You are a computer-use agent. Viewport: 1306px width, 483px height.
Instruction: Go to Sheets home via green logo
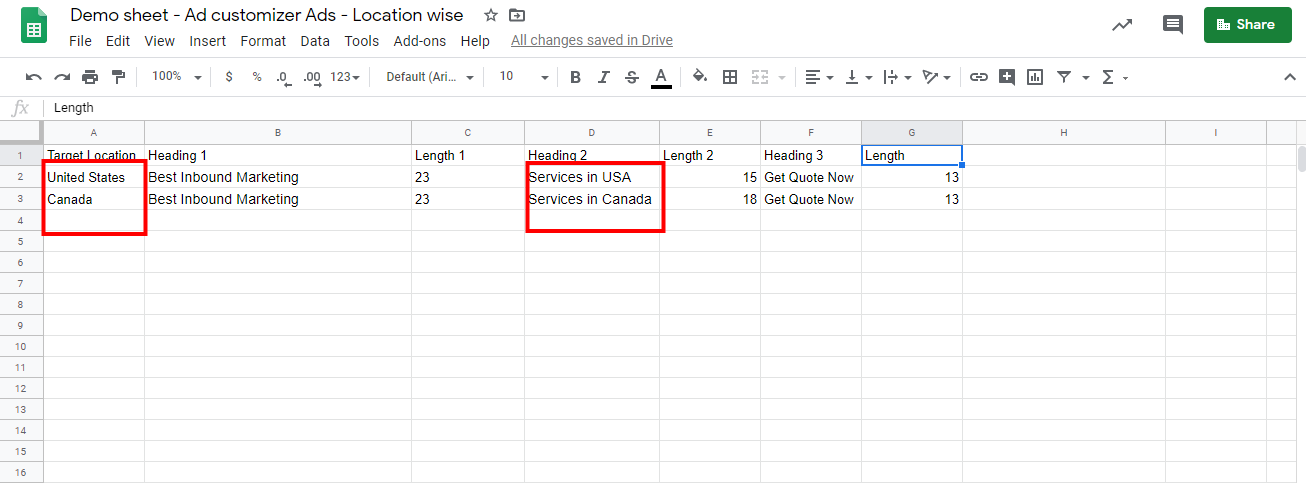pyautogui.click(x=33, y=25)
